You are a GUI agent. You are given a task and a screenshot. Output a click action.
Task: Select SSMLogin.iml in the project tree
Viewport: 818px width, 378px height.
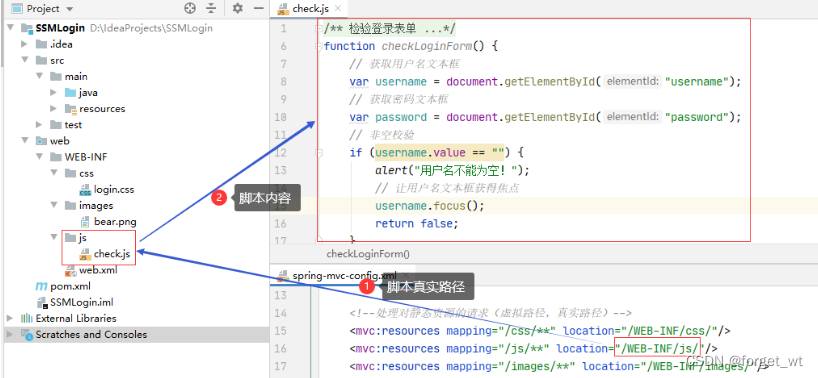81,302
